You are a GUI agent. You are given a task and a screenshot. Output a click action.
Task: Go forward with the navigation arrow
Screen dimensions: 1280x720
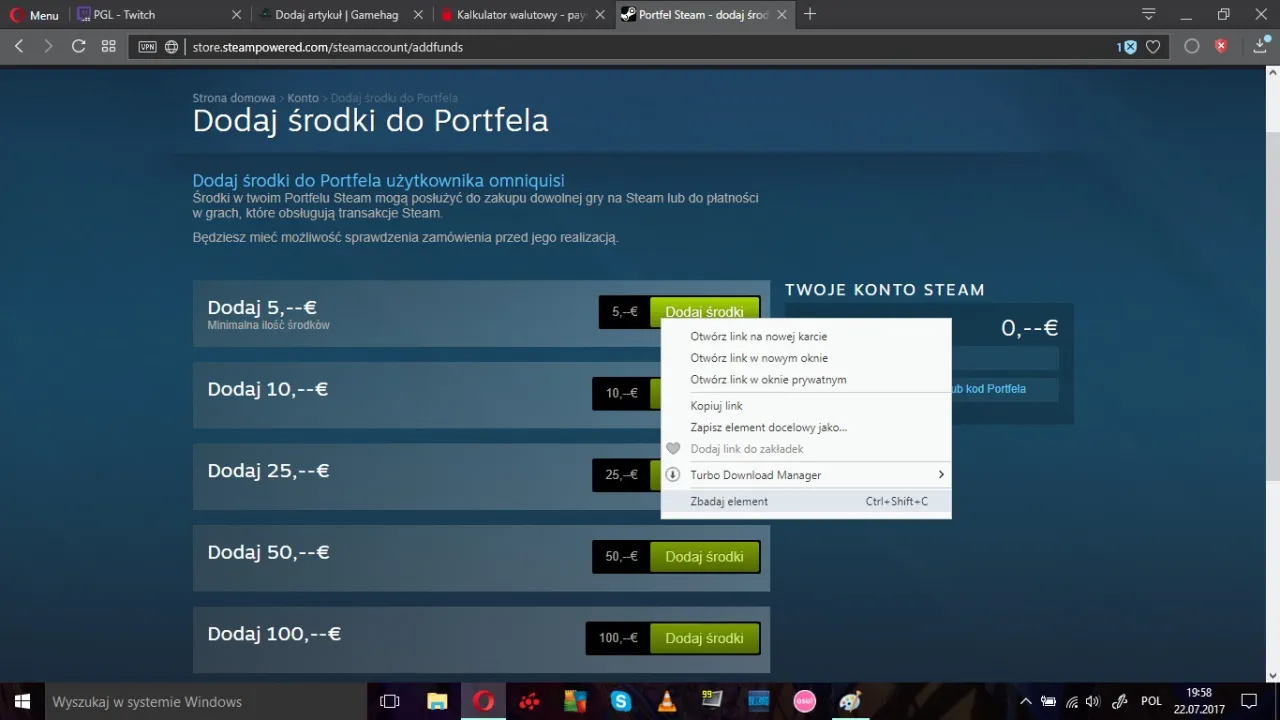(x=48, y=47)
